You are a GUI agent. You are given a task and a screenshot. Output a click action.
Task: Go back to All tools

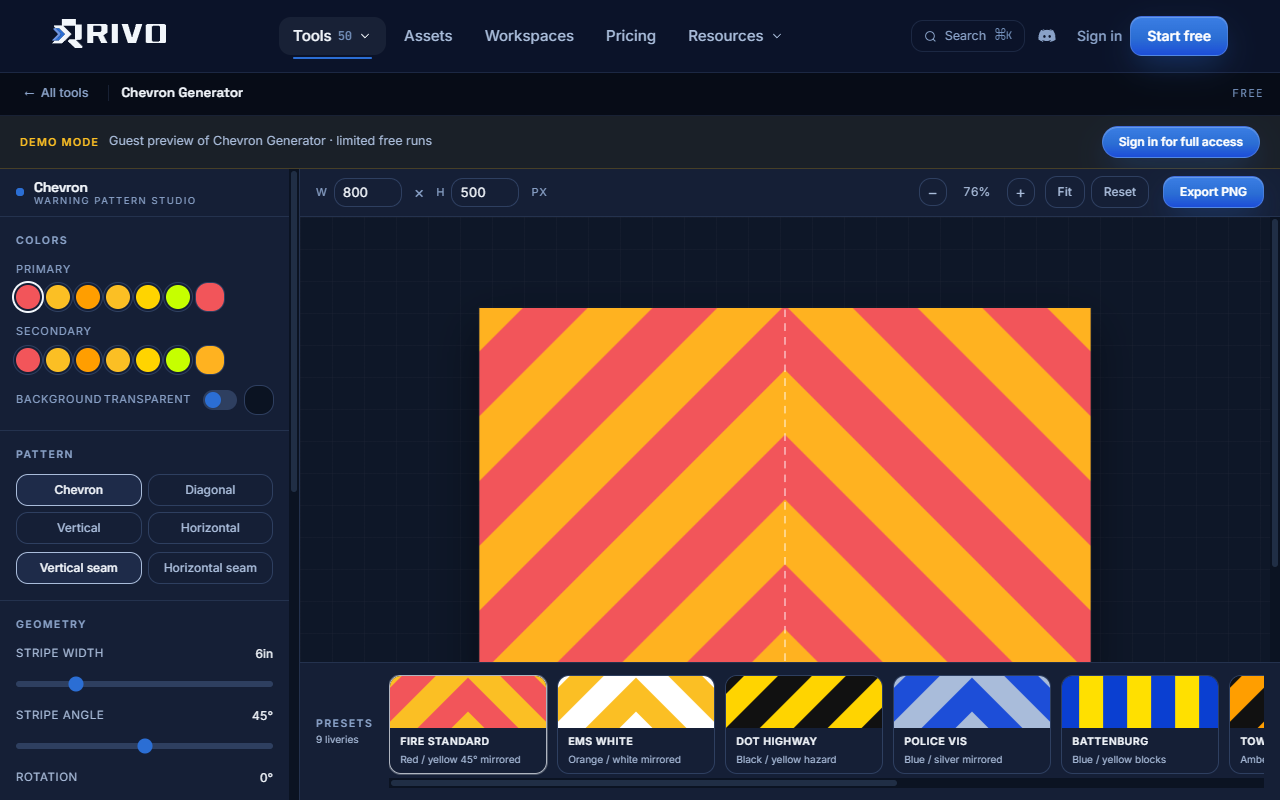click(x=56, y=93)
